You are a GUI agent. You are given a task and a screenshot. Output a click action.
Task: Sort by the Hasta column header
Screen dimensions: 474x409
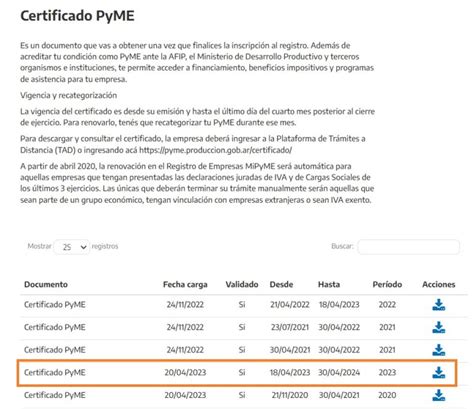[x=329, y=284]
